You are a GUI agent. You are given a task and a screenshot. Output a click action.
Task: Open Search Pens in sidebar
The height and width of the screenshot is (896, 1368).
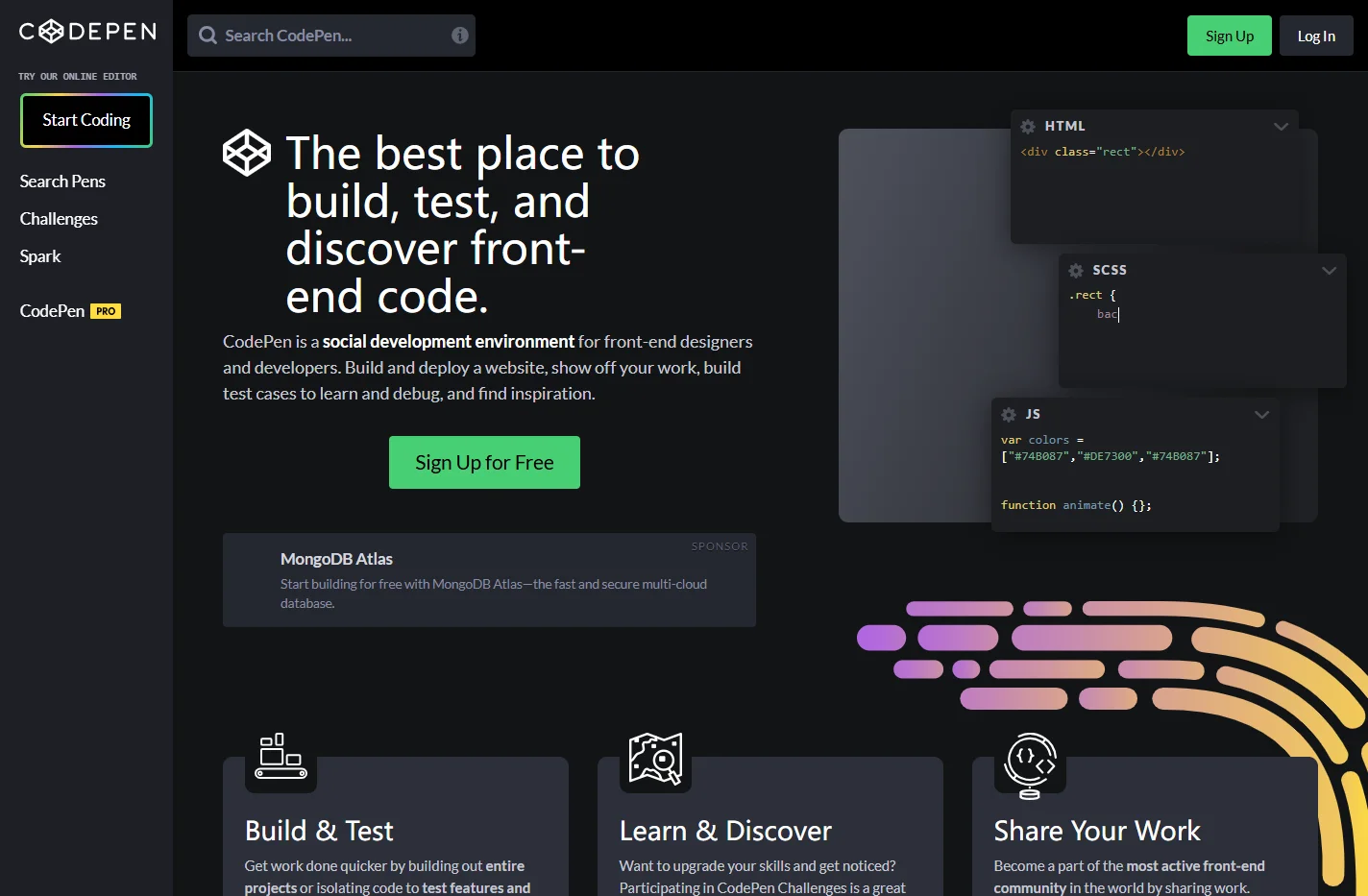pyautogui.click(x=62, y=182)
